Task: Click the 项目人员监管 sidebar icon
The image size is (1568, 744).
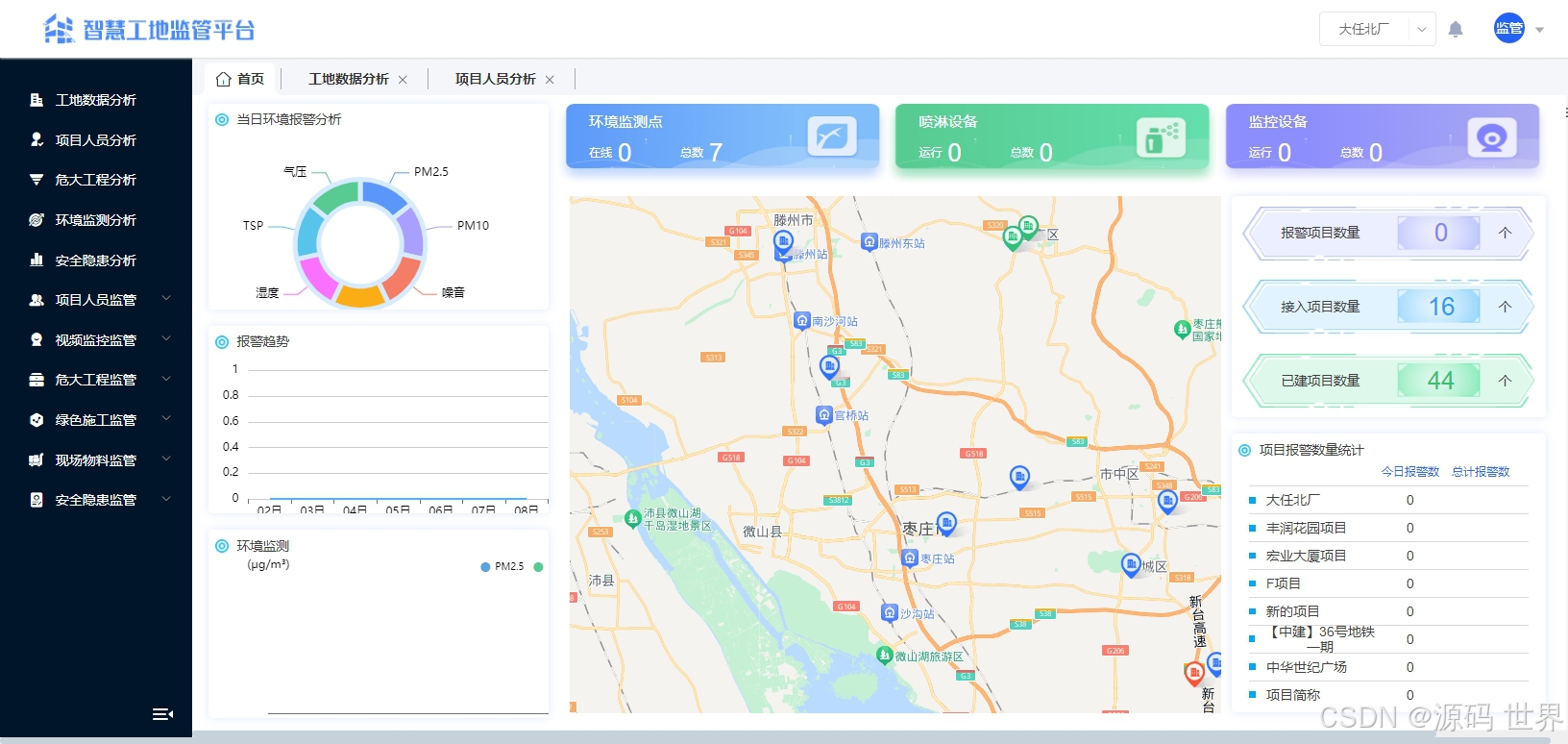Action: [x=37, y=300]
